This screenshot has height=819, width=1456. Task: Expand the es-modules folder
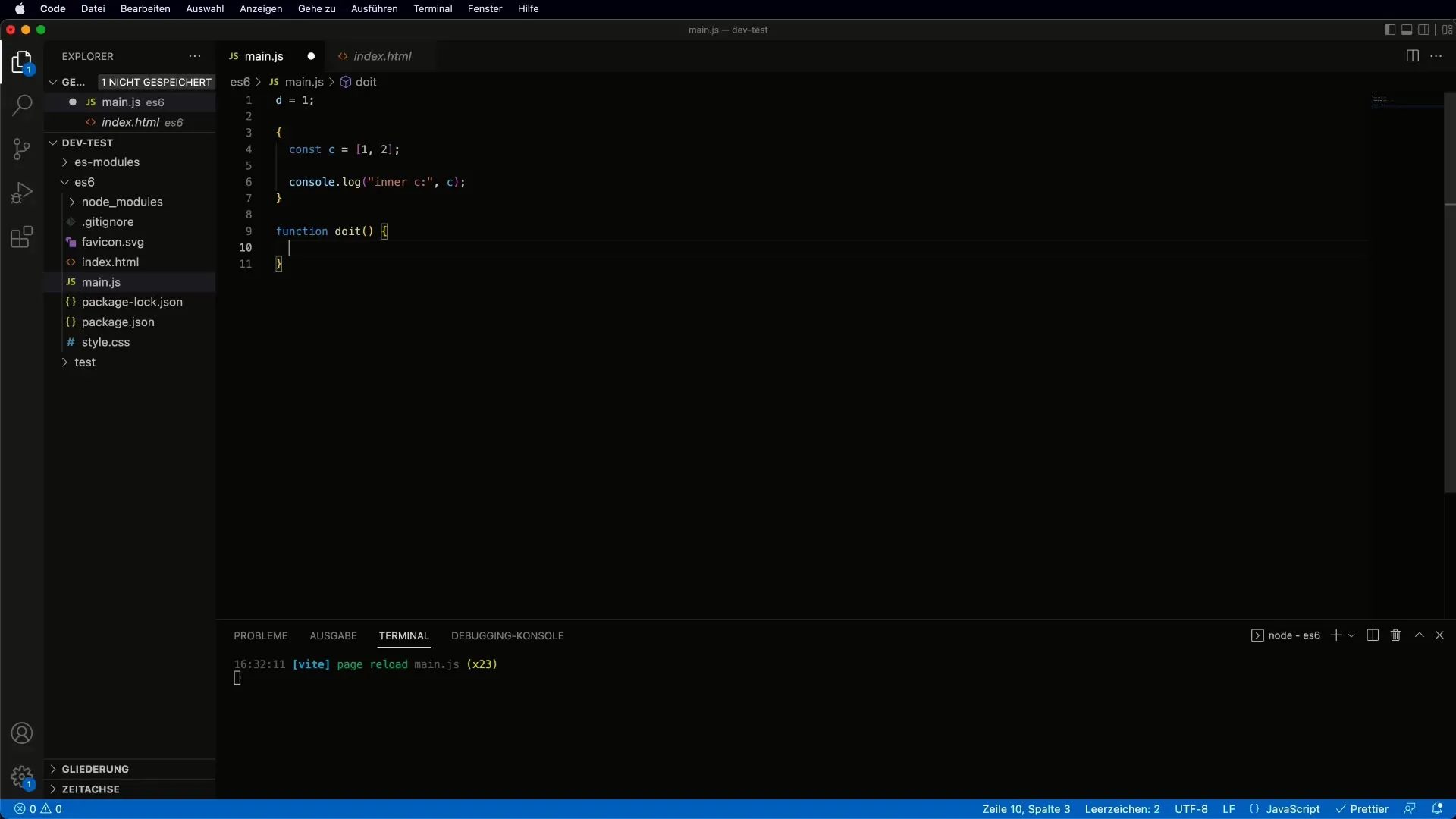click(107, 162)
